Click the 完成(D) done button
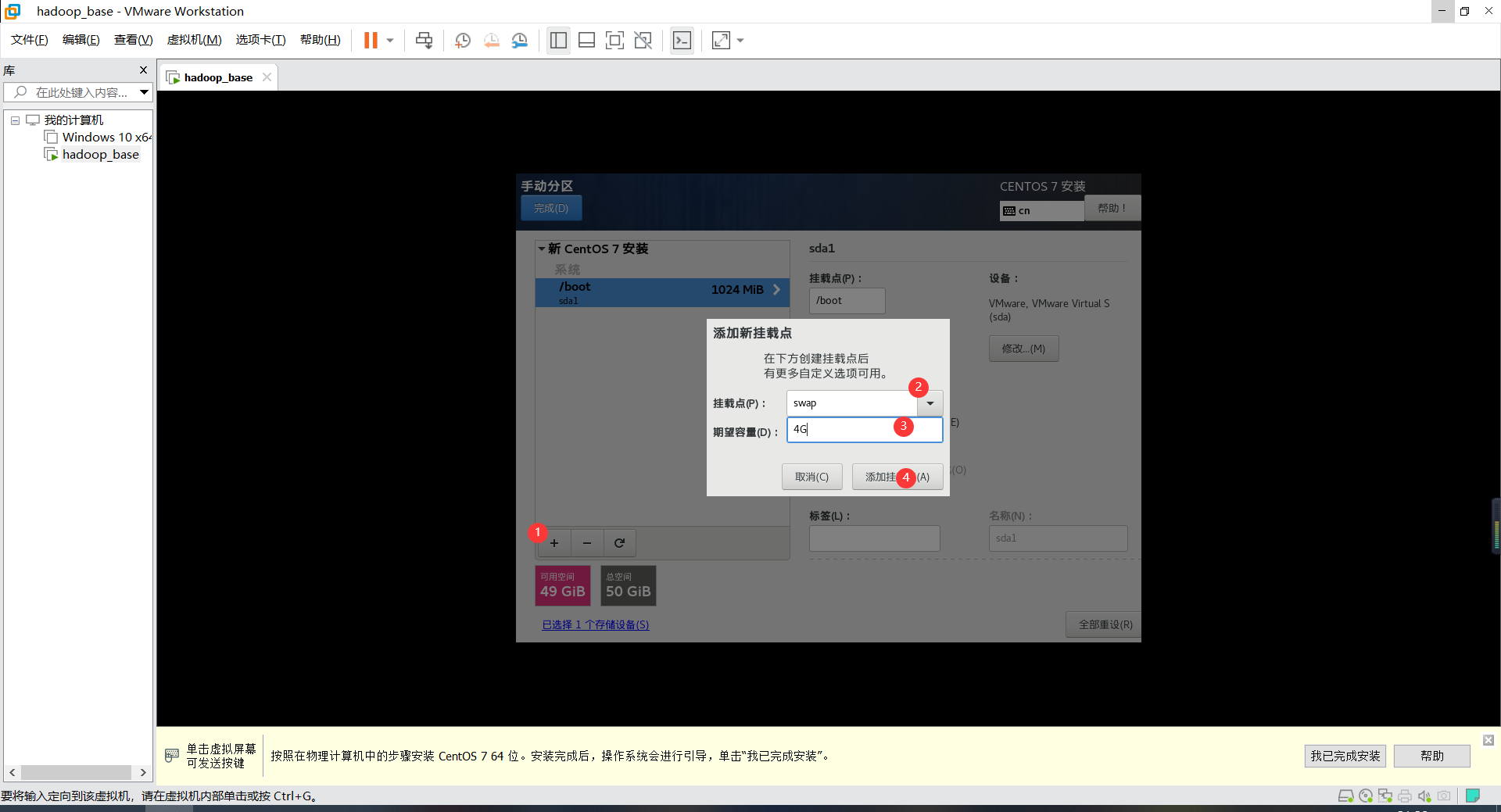Screen dimensions: 1501x812 click(x=551, y=208)
